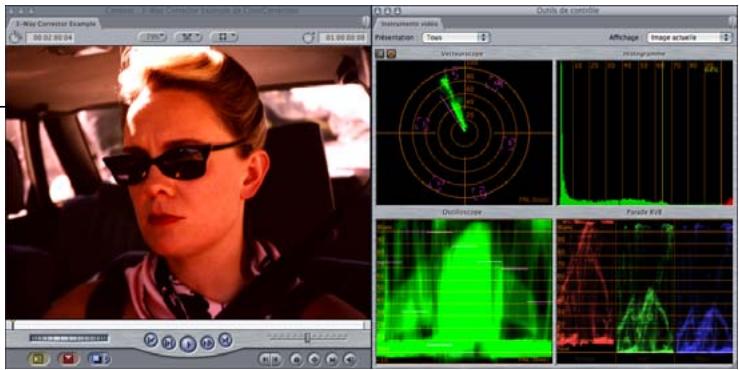Image resolution: width=740 pixels, height=370 pixels.
Task: Click the Oscilloscope label
Action: [462, 212]
